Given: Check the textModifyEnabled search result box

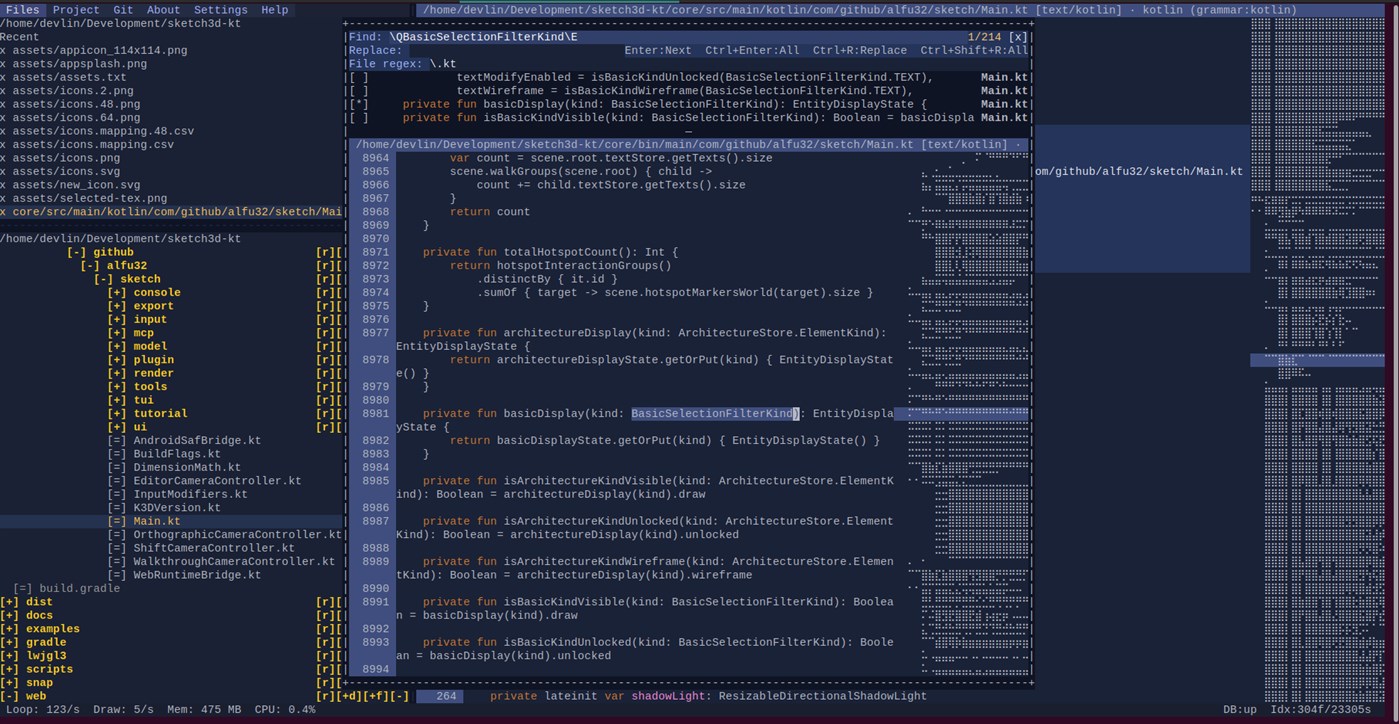Looking at the screenshot, I should tap(358, 77).
